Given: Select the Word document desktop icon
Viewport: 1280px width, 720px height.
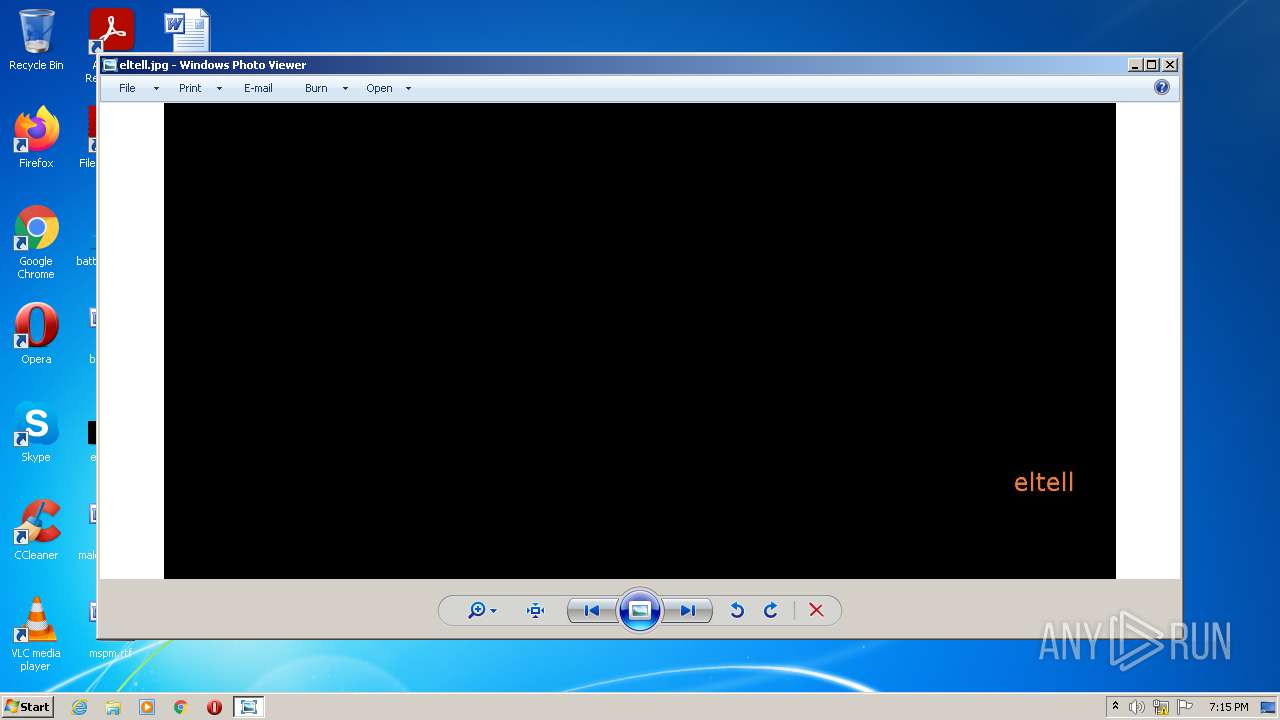Looking at the screenshot, I should coord(187,30).
